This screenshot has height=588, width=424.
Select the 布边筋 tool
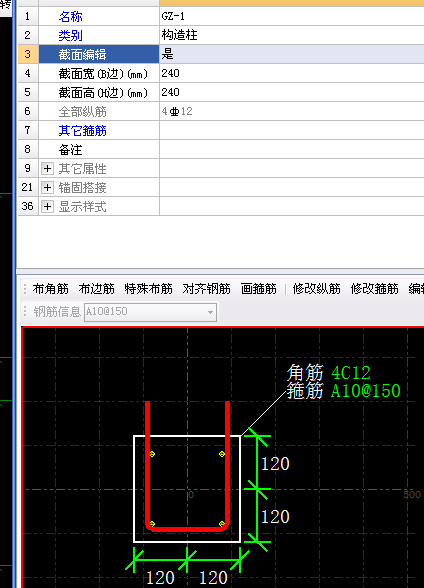click(96, 289)
